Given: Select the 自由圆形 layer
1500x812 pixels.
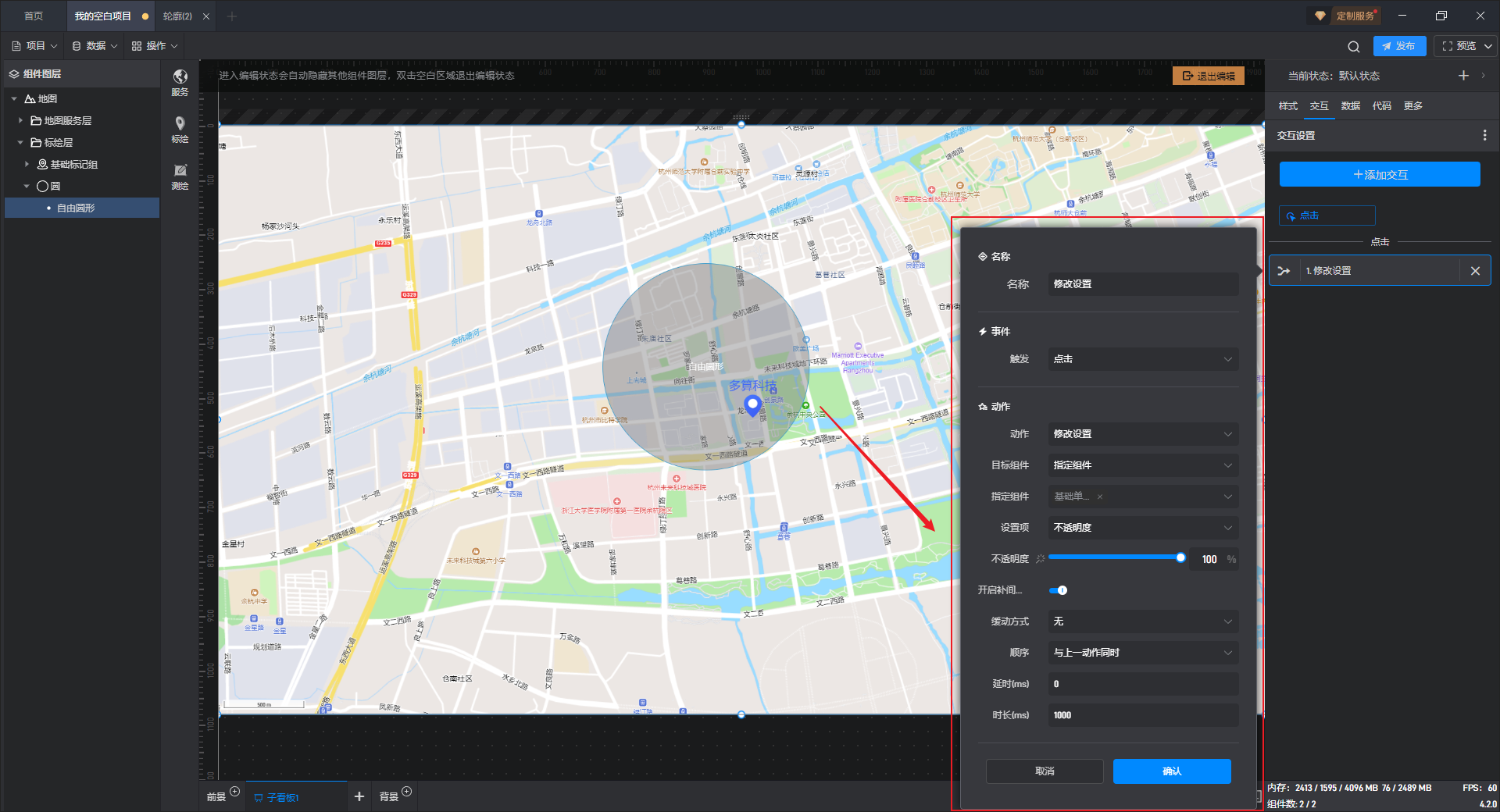Looking at the screenshot, I should 82,208.
